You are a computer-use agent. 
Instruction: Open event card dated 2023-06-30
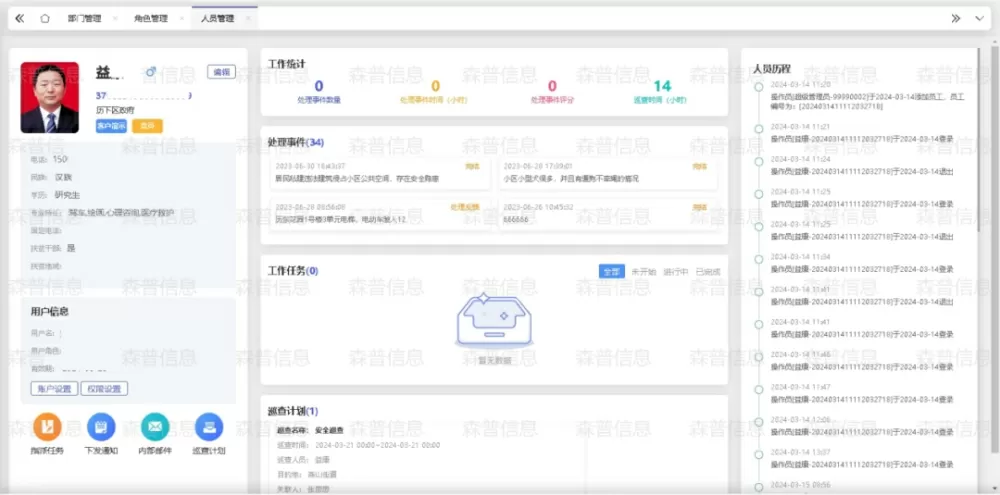point(381,174)
